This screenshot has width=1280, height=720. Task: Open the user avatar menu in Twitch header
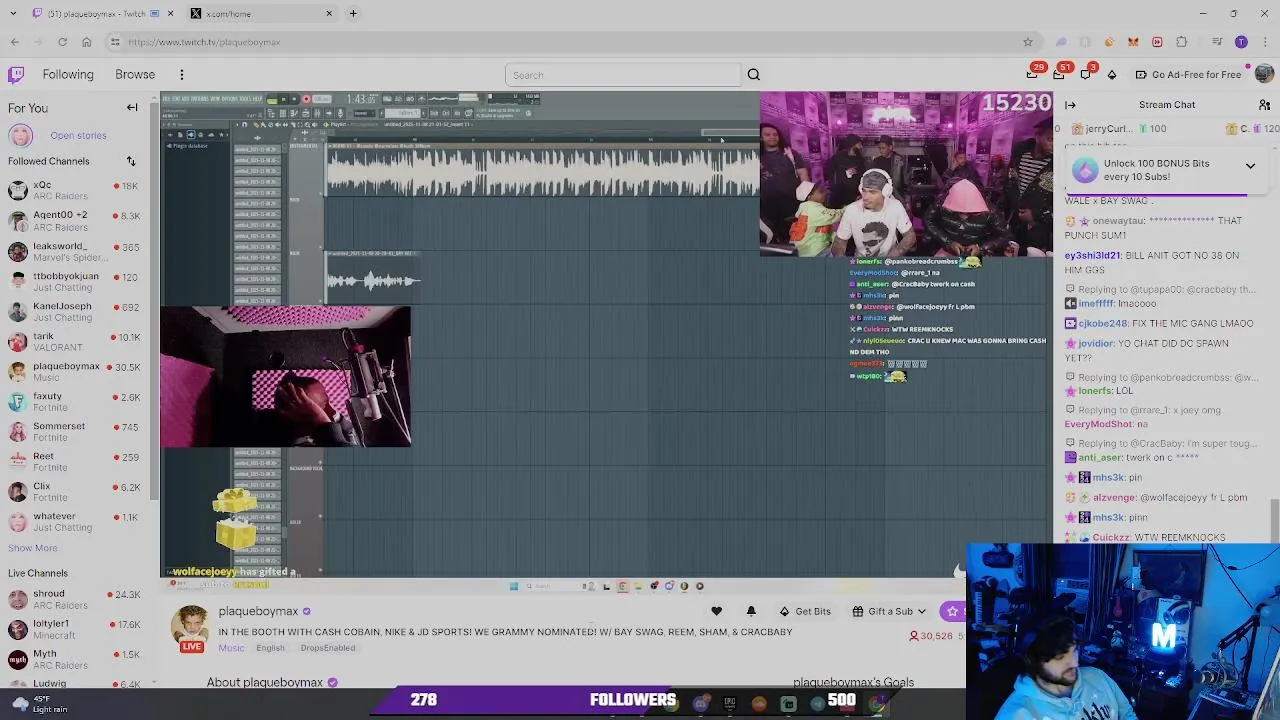(x=1264, y=74)
